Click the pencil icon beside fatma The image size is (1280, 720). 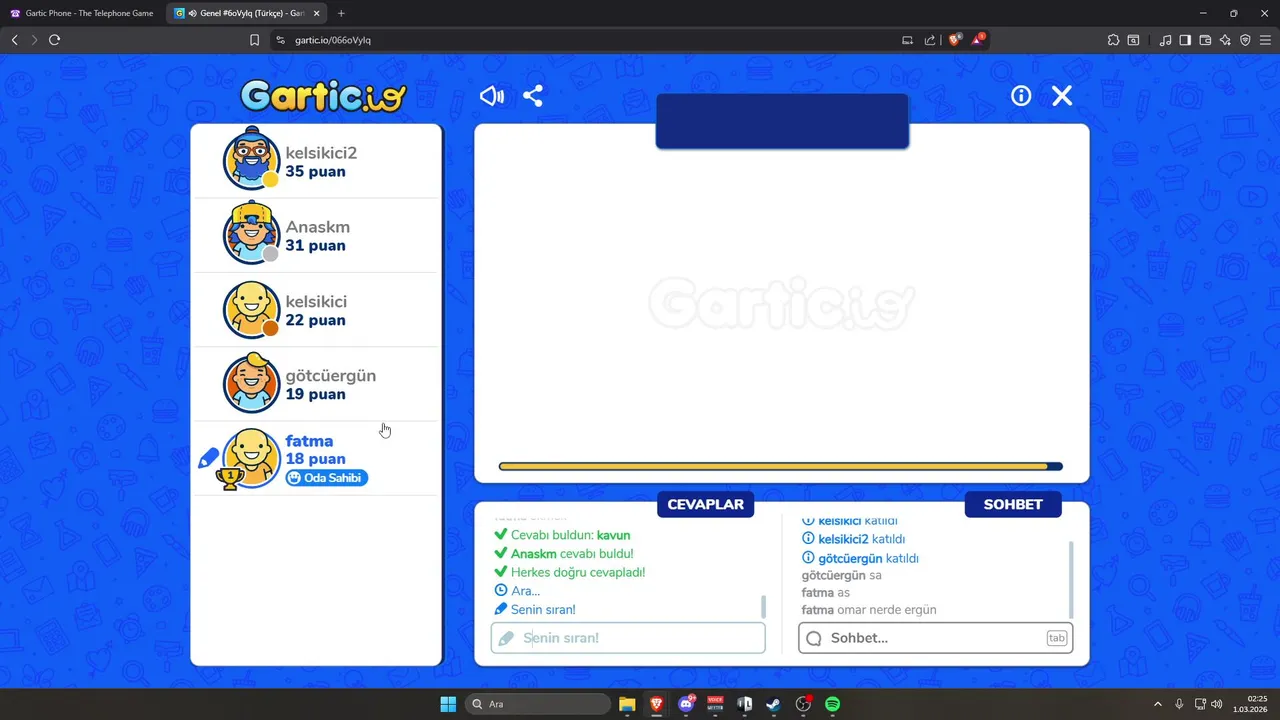point(208,459)
